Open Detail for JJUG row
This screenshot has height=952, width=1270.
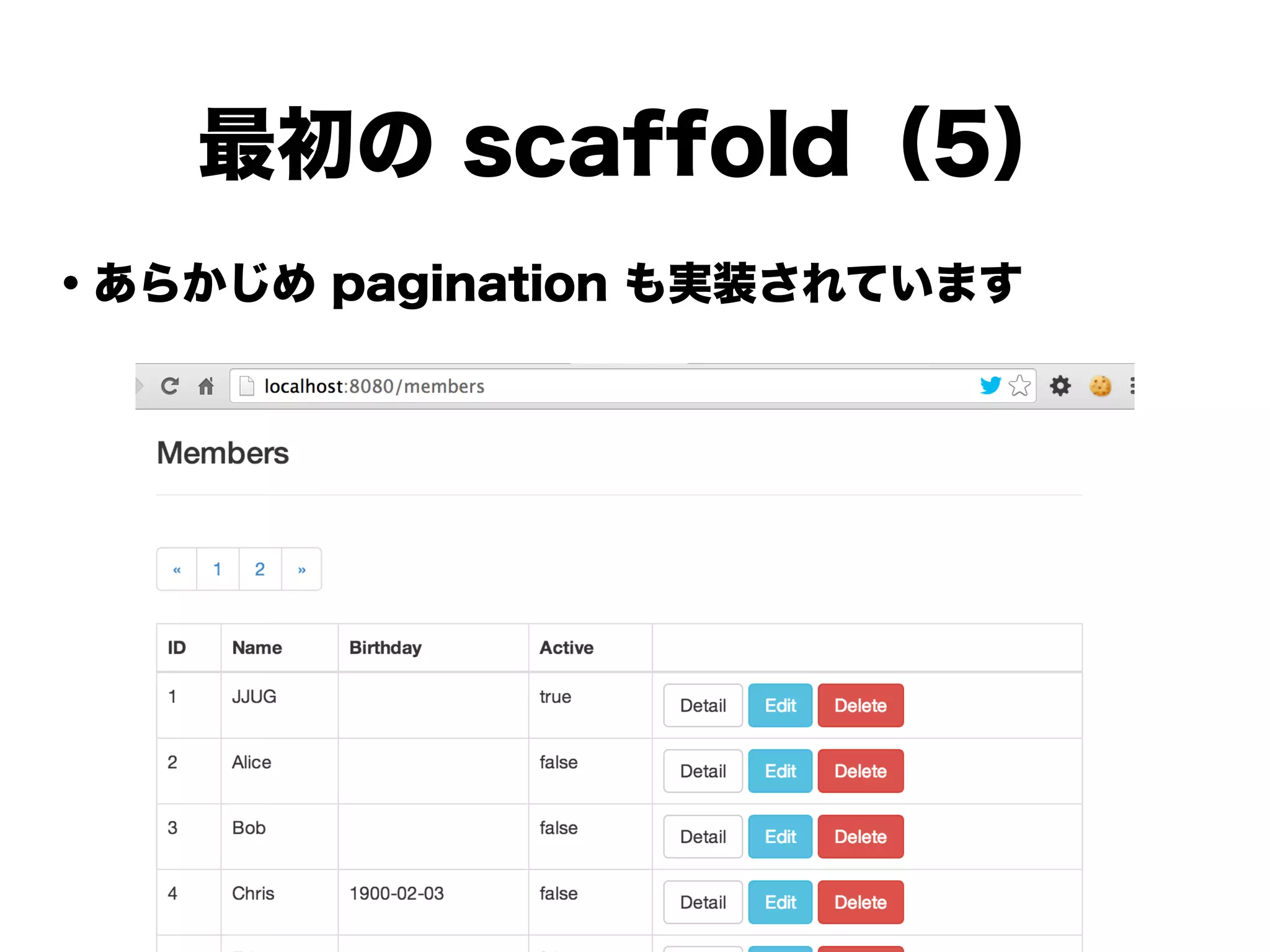(x=703, y=705)
